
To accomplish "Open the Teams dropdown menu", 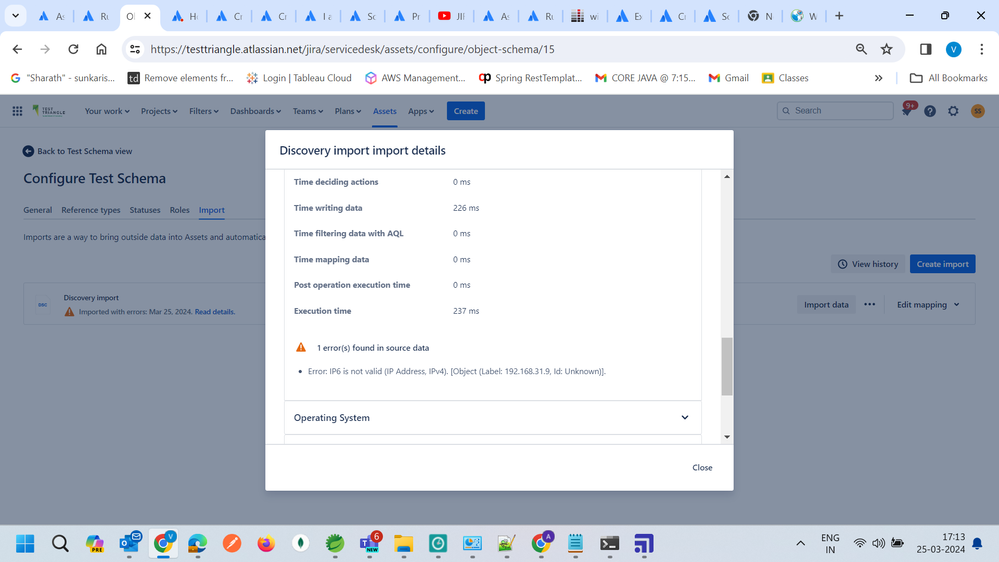I will click(x=308, y=111).
